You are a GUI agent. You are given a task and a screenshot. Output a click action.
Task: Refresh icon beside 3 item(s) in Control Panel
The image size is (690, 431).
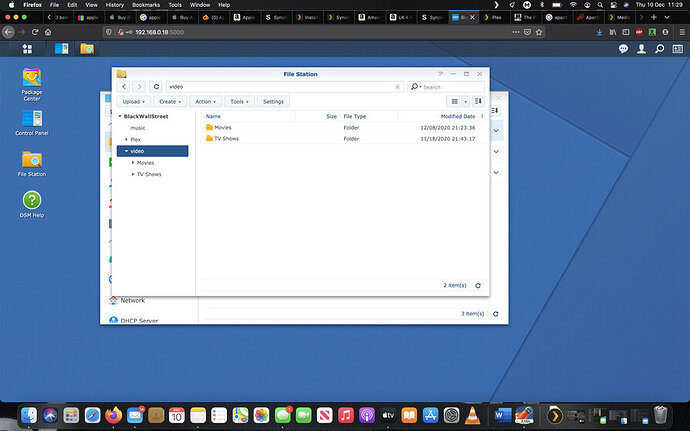[495, 314]
